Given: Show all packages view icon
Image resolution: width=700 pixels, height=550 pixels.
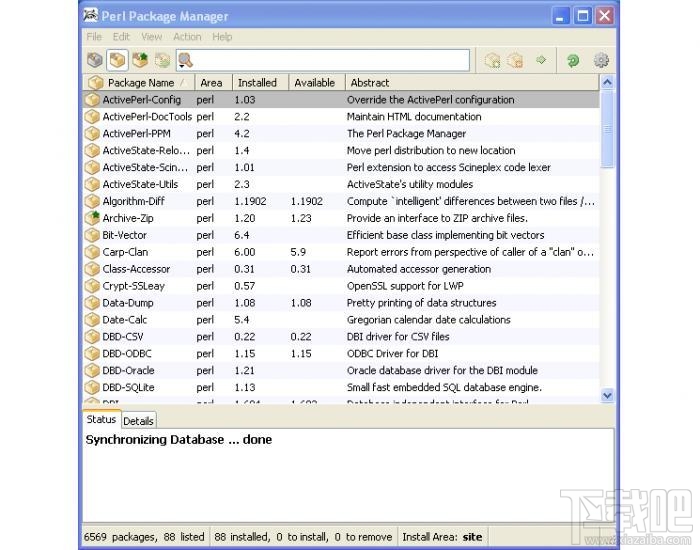Looking at the screenshot, I should 95,60.
